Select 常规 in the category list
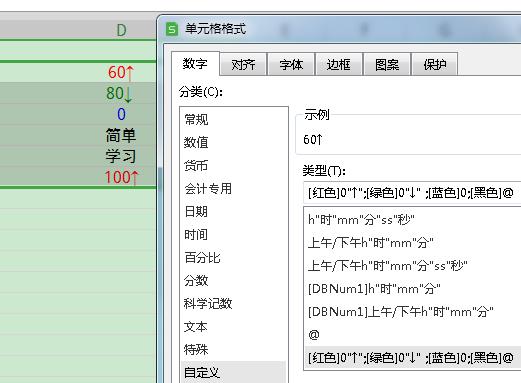 coord(234,119)
